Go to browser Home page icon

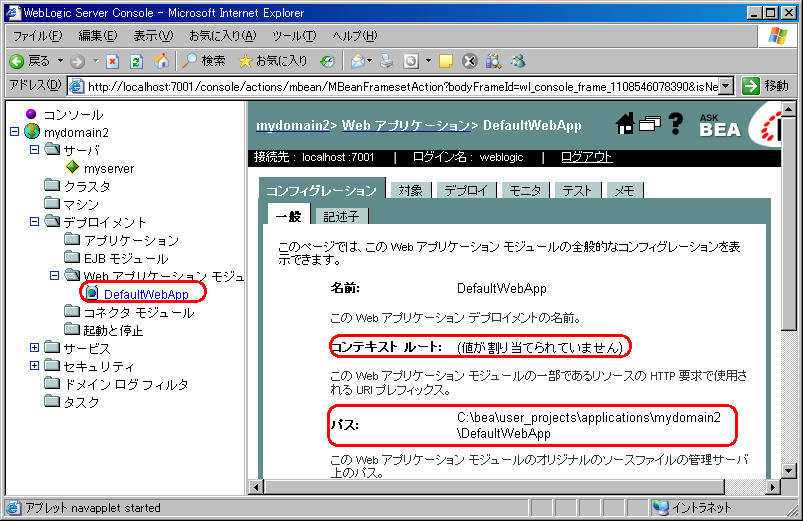161,61
